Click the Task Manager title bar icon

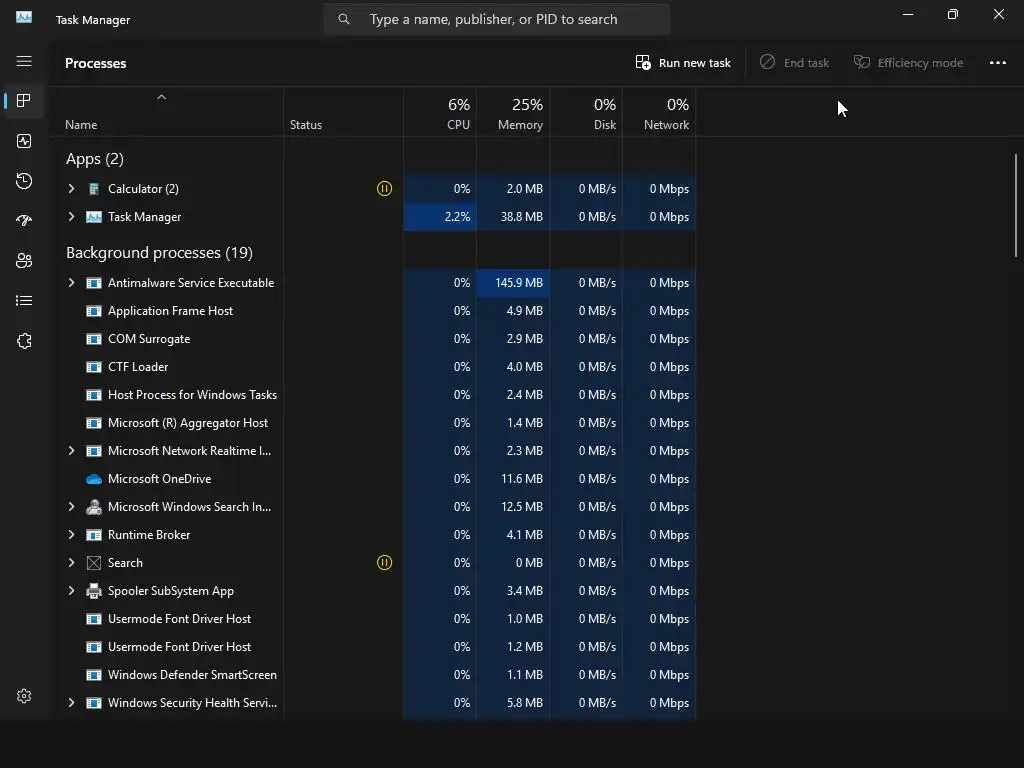coord(24,18)
